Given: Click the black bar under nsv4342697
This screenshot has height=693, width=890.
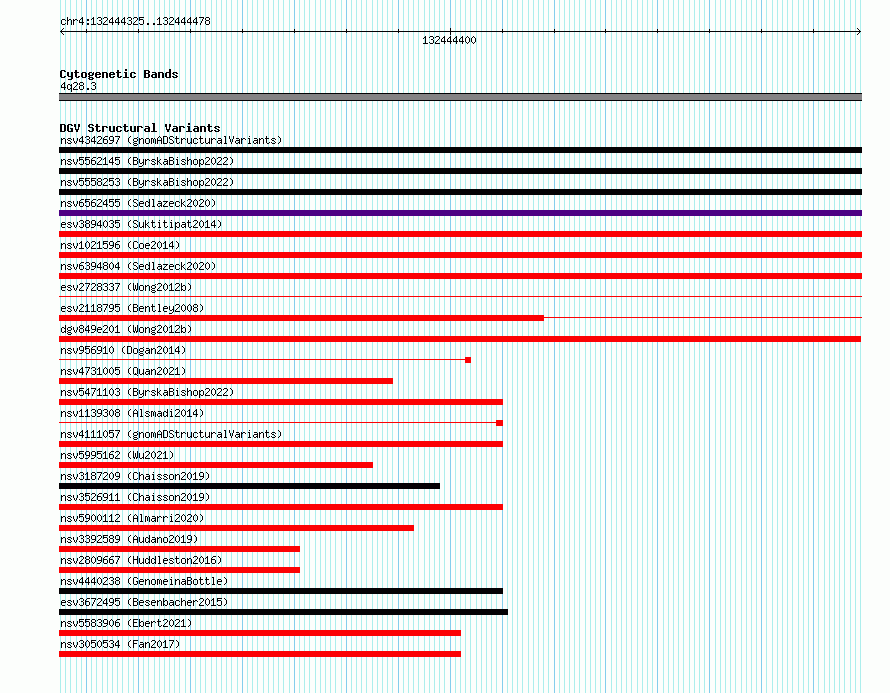Looking at the screenshot, I should [x=460, y=150].
